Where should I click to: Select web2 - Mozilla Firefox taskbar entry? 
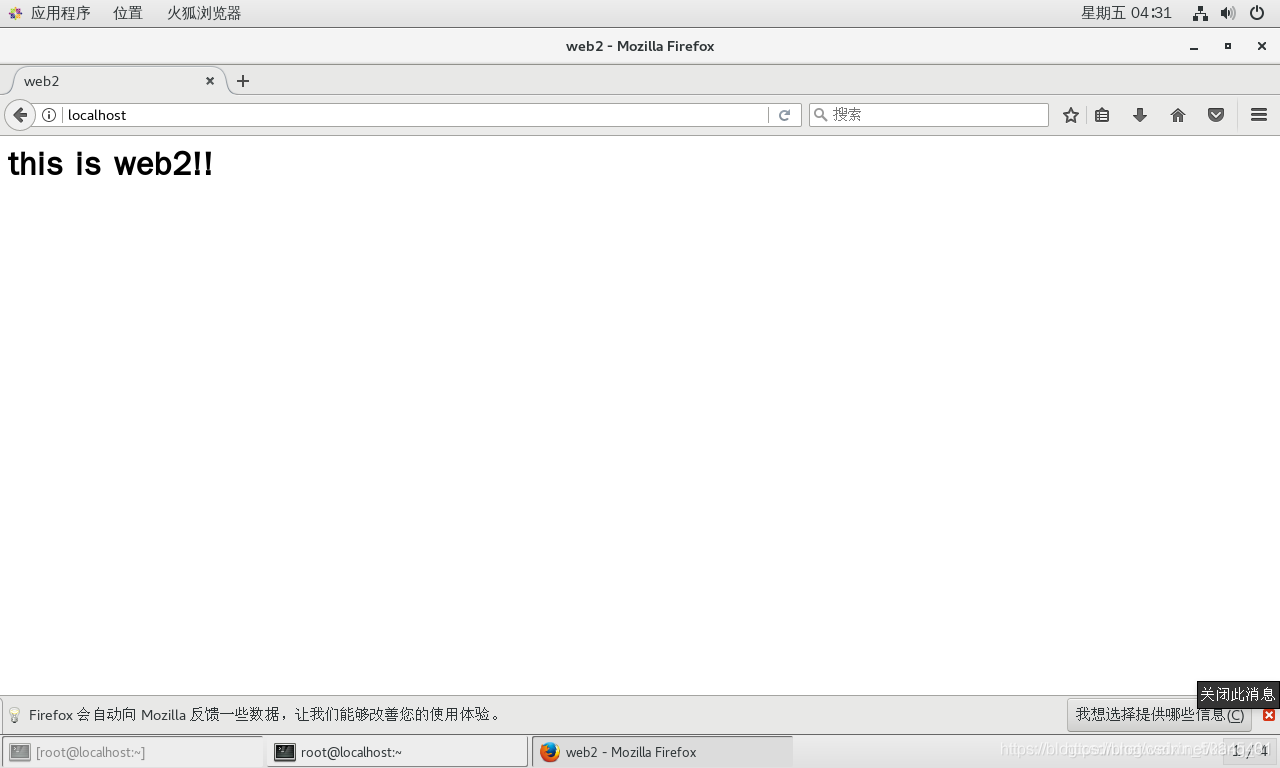[662, 752]
